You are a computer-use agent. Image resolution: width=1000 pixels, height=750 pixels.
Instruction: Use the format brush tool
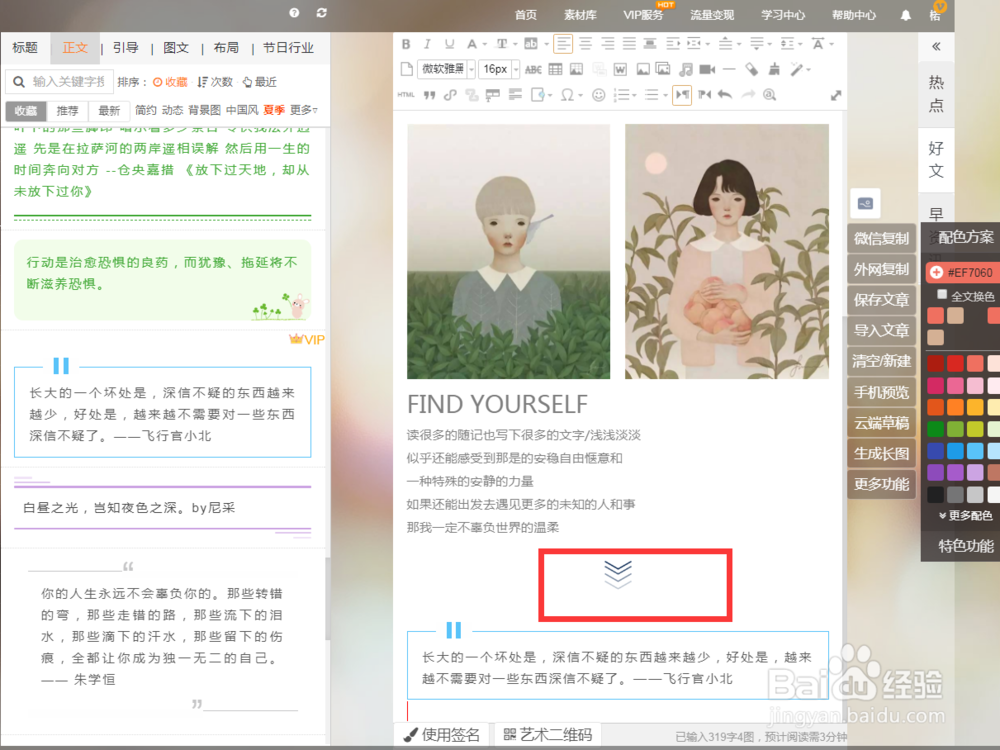(x=774, y=69)
